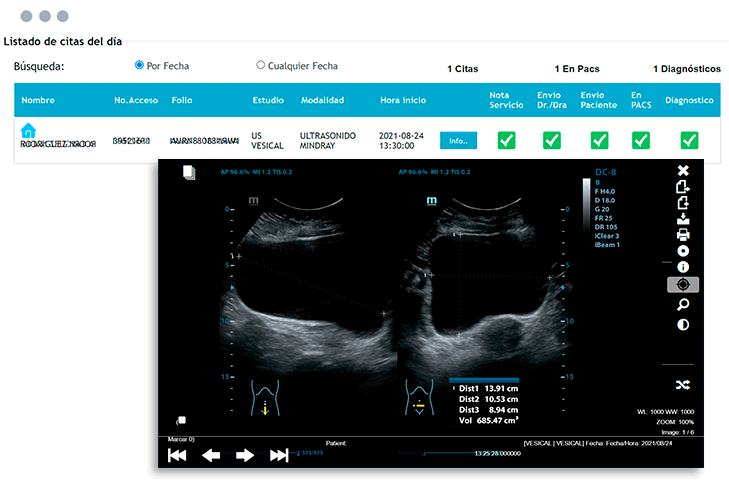Click the 1 Diagnósticos counter
The image size is (729, 486).
tap(687, 69)
